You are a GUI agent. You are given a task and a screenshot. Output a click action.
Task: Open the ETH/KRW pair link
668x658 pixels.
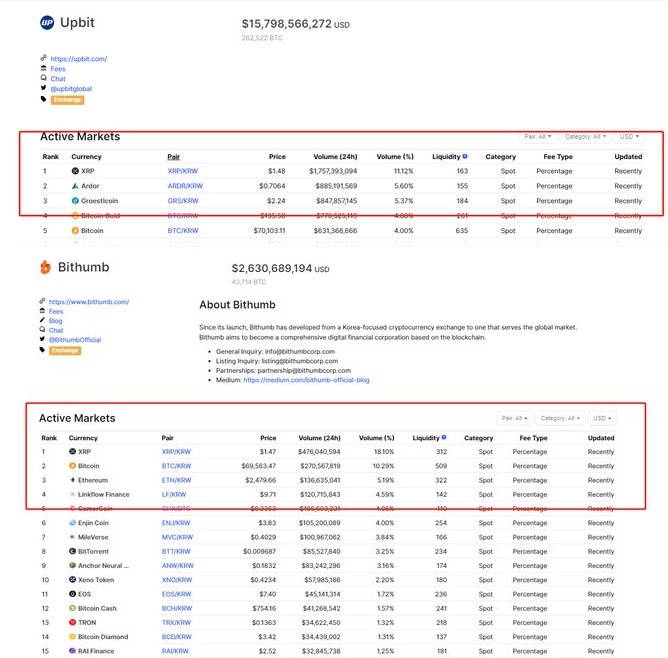pos(176,480)
